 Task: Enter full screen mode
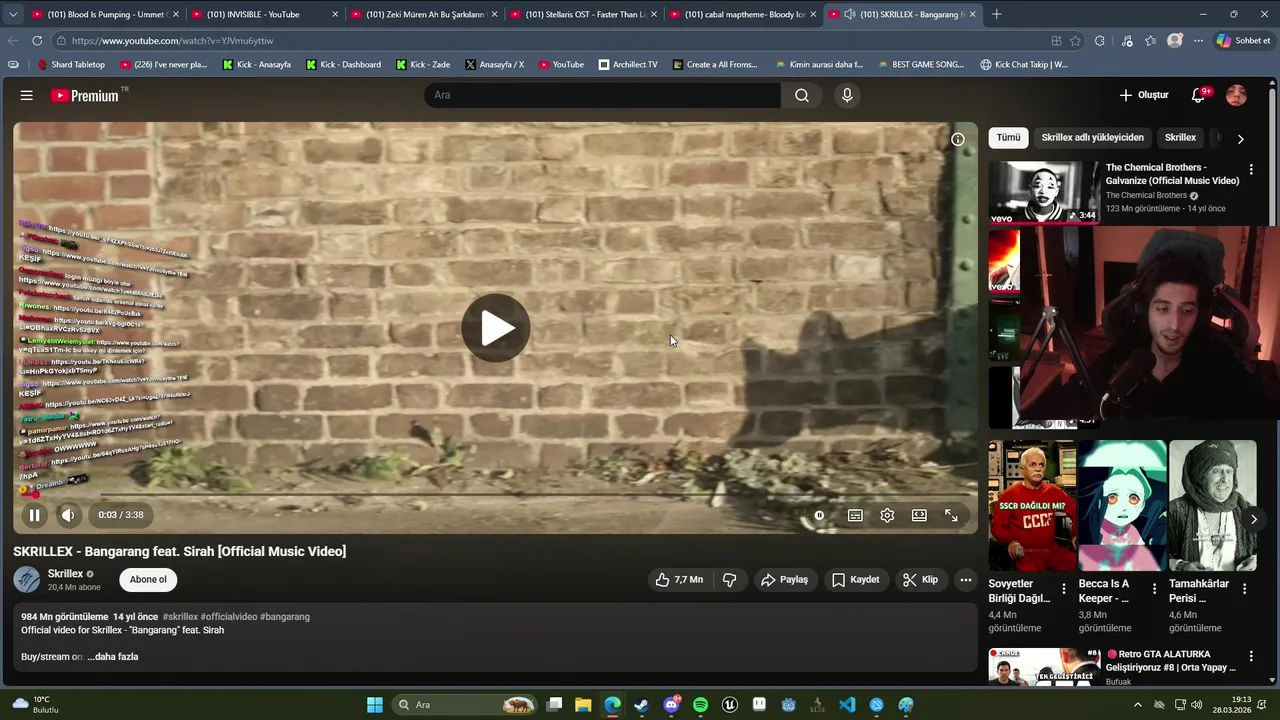click(x=951, y=515)
